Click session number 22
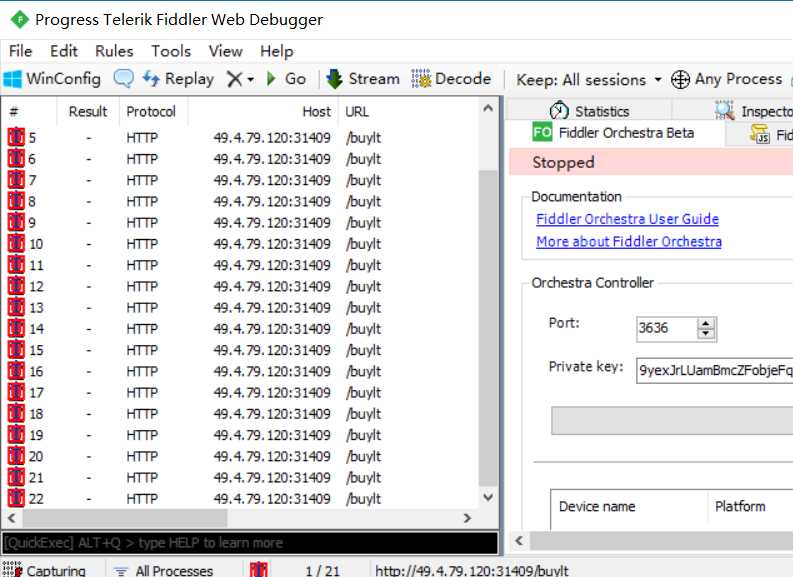Image resolution: width=793 pixels, height=577 pixels. pos(36,499)
